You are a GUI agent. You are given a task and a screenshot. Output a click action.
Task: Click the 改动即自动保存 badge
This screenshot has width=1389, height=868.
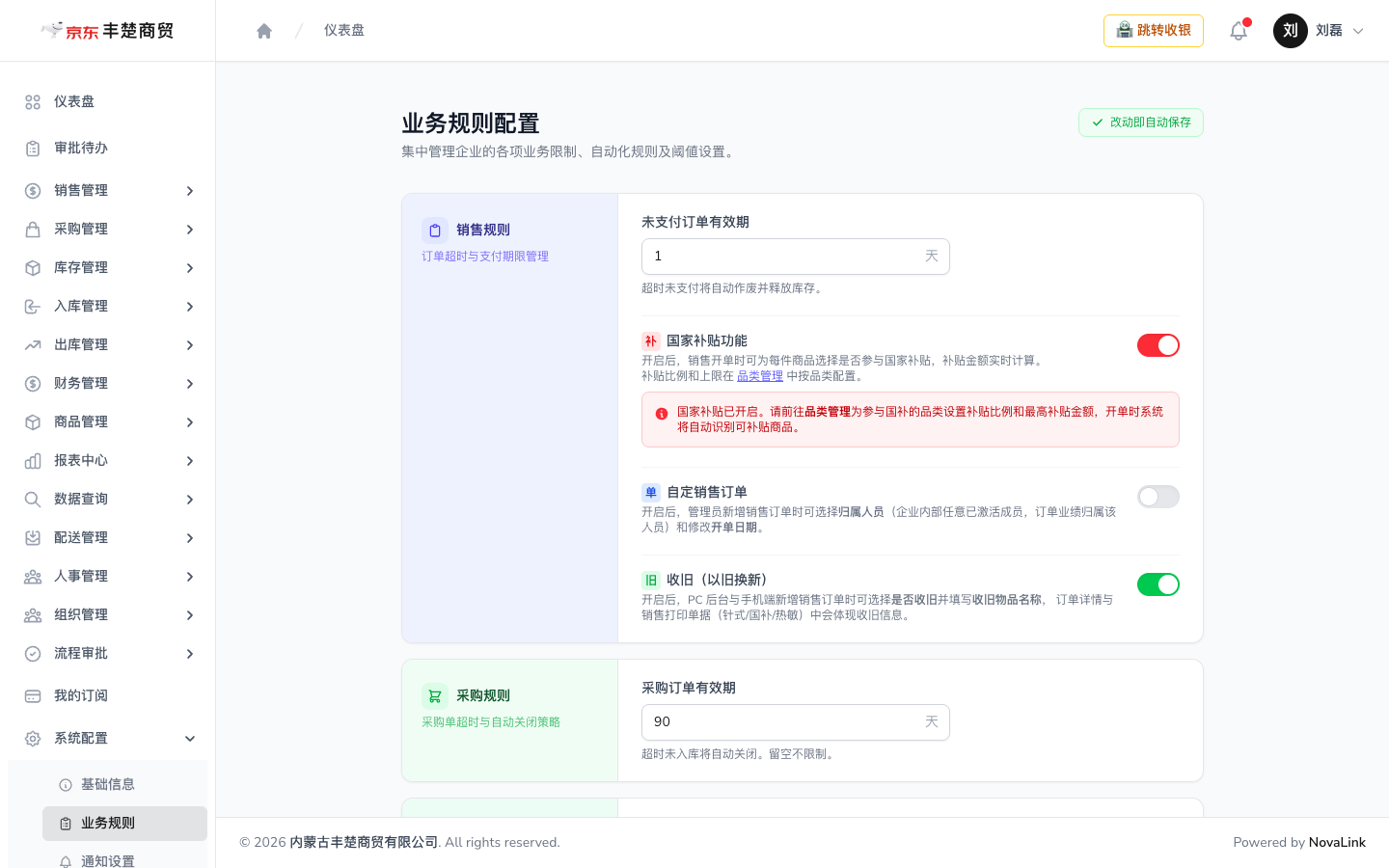tap(1141, 122)
